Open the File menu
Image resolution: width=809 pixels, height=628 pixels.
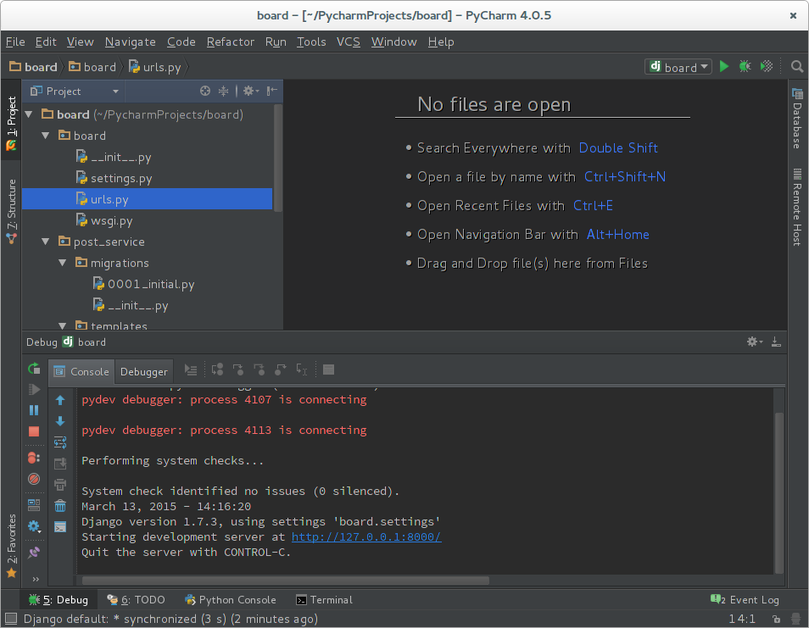(15, 42)
